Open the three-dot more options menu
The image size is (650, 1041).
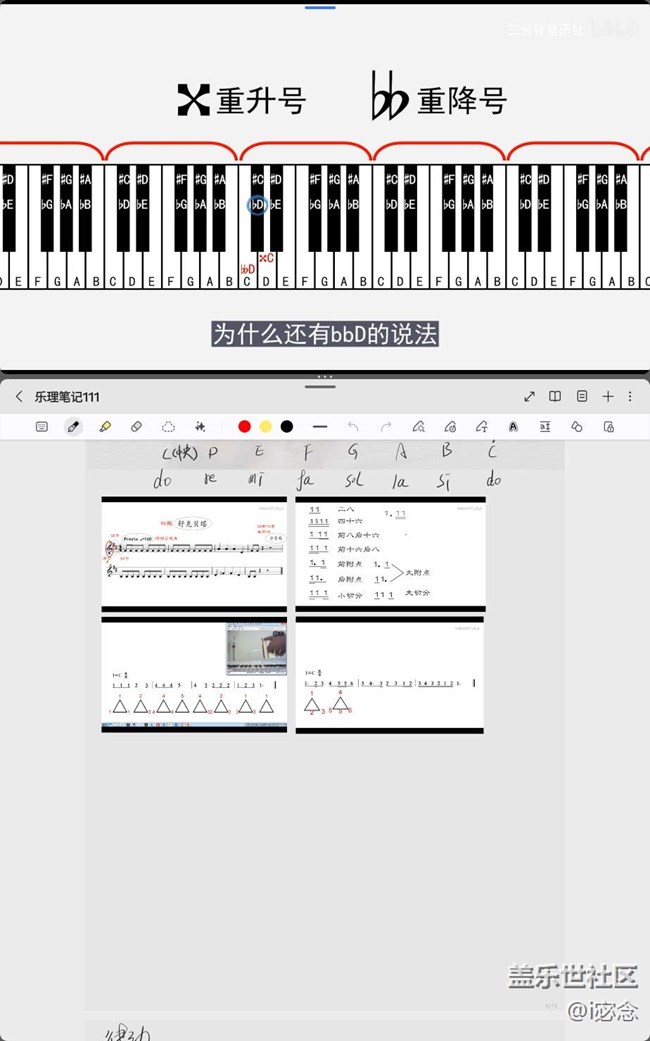[x=630, y=397]
